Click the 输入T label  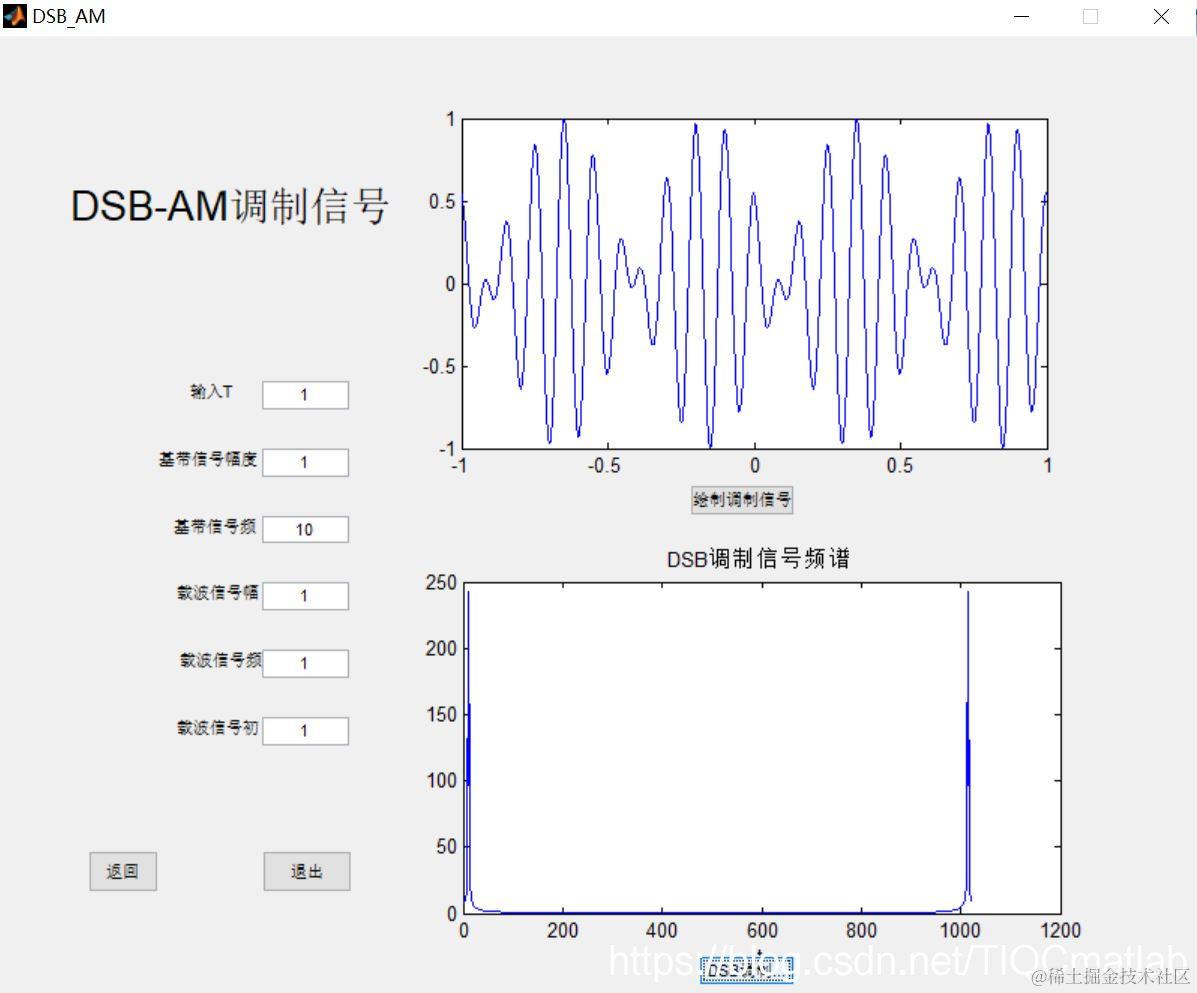(x=211, y=392)
